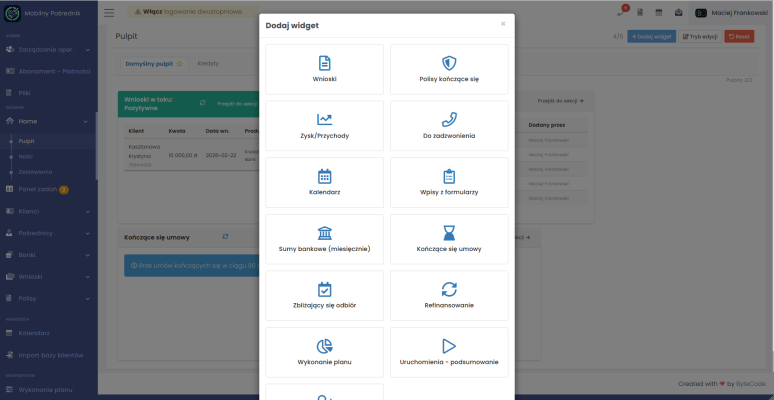
Task: Close the Dodaj widget dialog
Action: [x=503, y=24]
